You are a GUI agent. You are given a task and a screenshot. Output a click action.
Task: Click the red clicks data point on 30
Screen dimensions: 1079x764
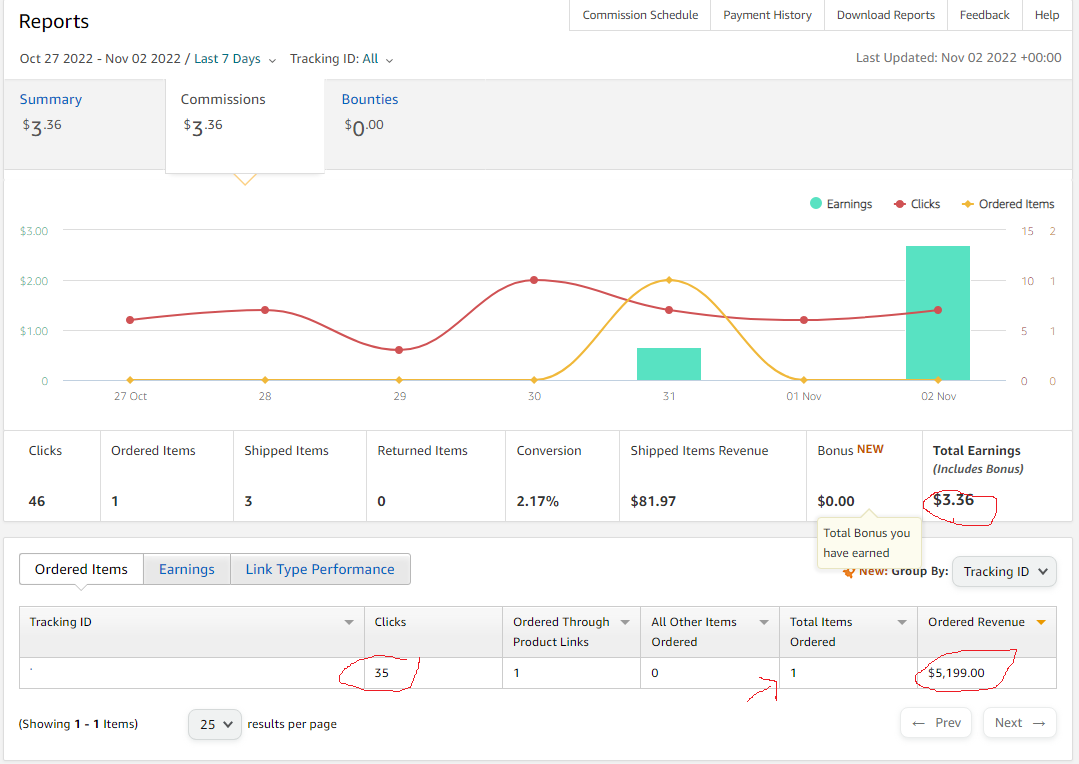click(534, 280)
